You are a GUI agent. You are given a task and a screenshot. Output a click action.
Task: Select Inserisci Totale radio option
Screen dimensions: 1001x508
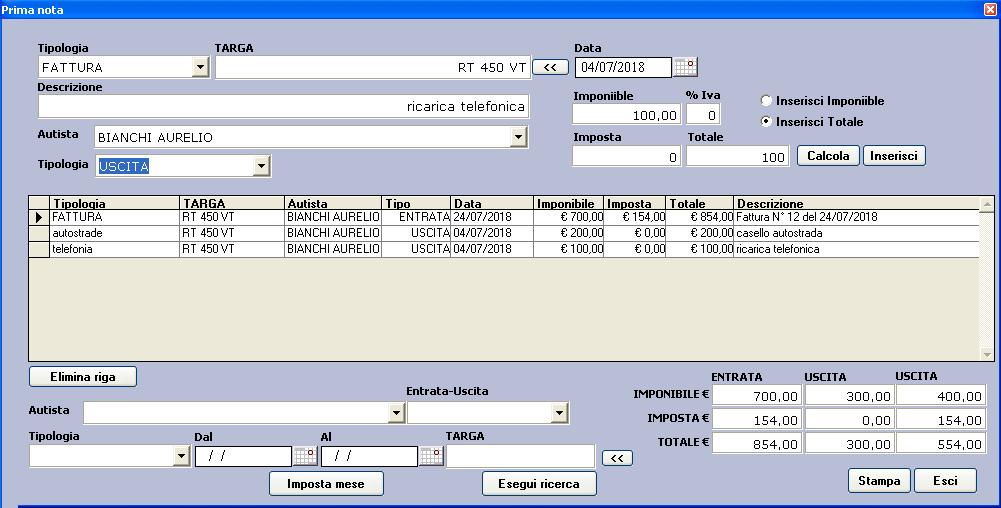(x=766, y=122)
